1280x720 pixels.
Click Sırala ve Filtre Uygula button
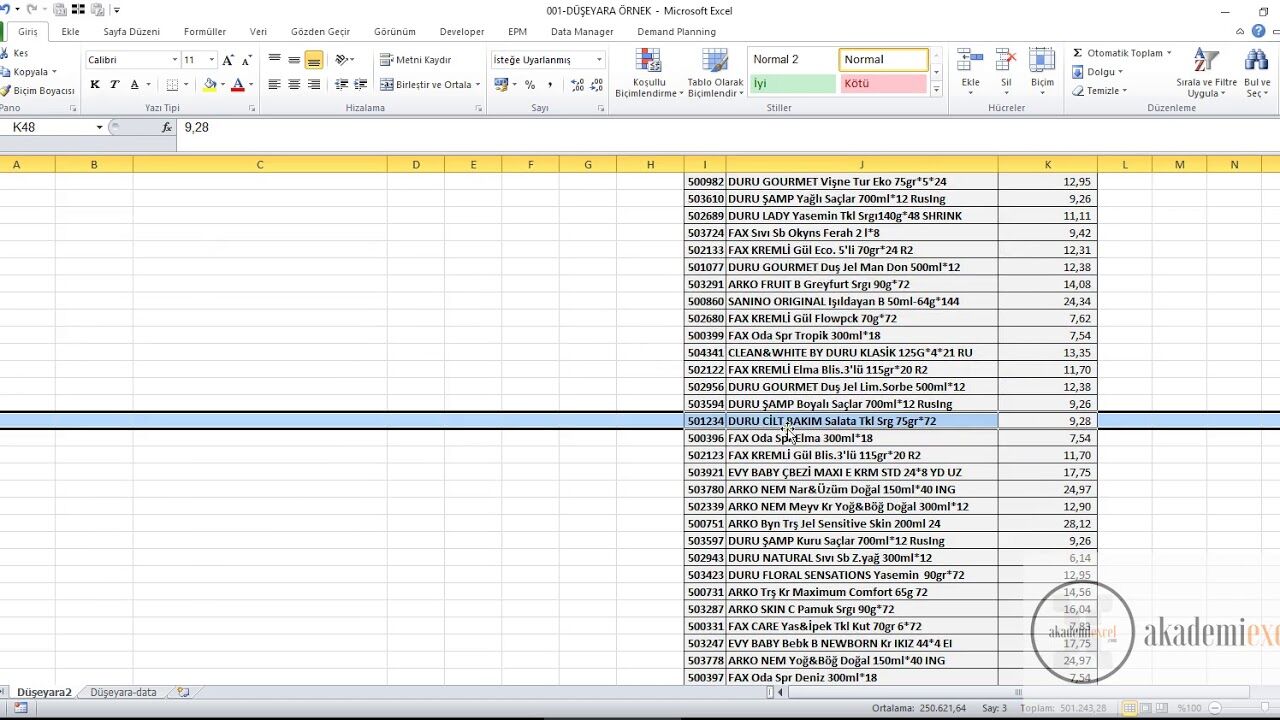[x=1206, y=74]
